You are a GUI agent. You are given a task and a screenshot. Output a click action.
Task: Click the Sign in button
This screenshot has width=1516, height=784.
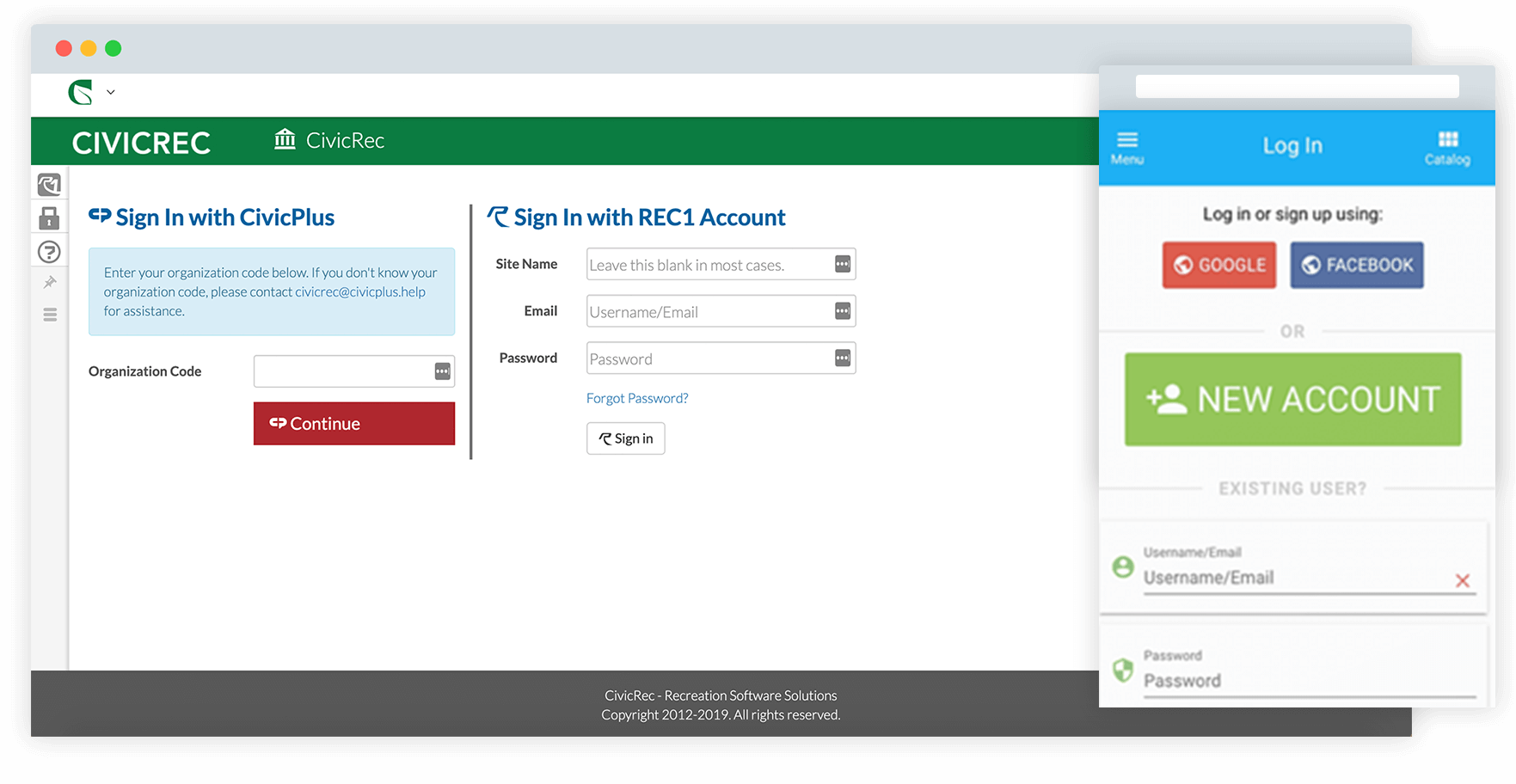626,438
